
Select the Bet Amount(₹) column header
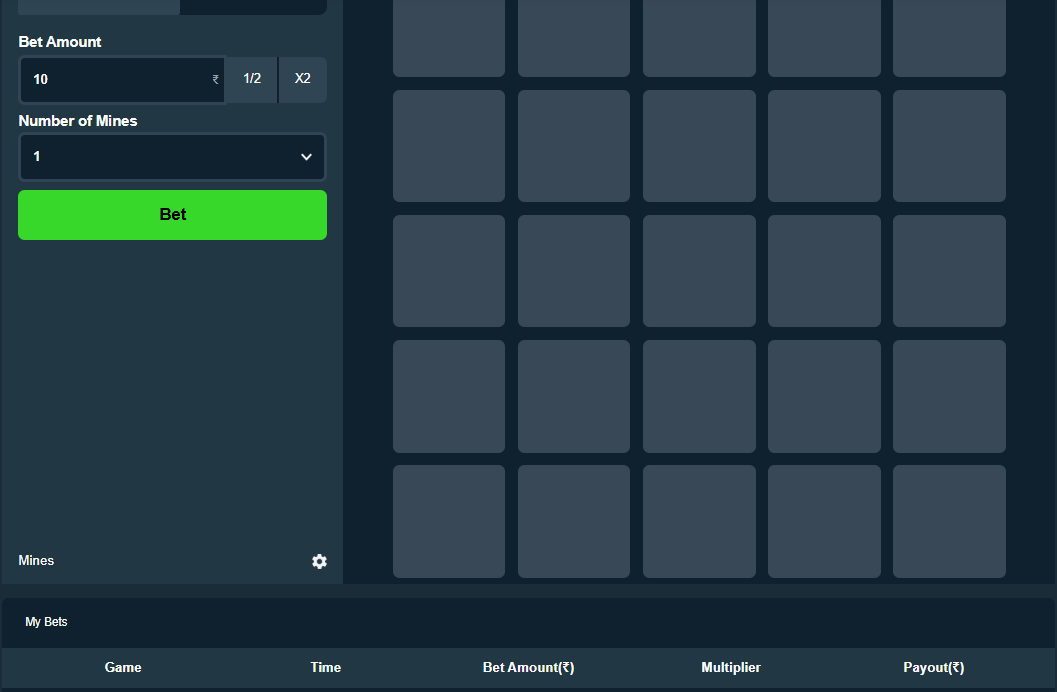(x=528, y=668)
